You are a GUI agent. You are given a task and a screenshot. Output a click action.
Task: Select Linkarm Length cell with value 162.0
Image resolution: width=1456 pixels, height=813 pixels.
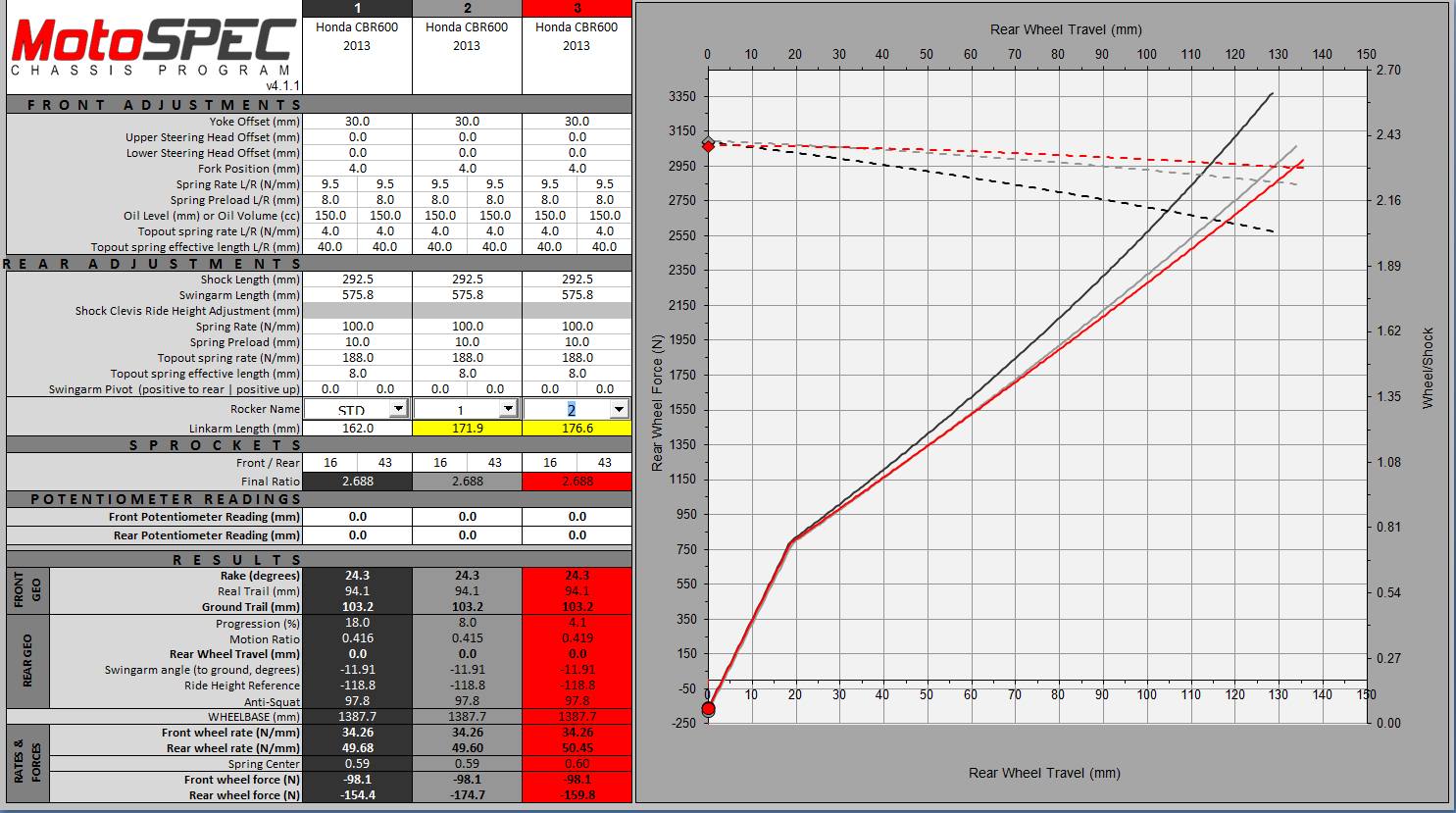[357, 429]
